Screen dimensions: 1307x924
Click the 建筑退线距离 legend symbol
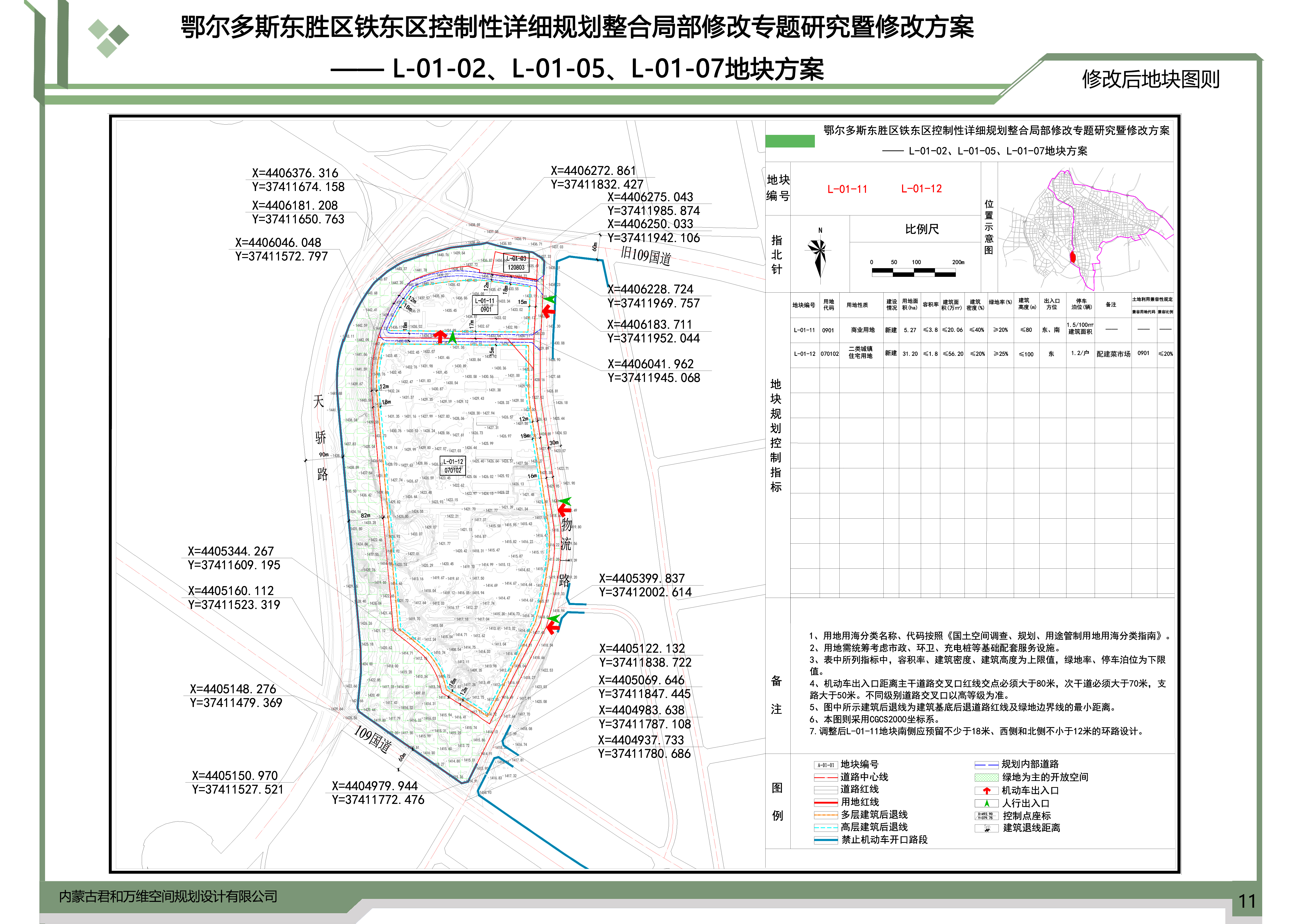[x=987, y=828]
